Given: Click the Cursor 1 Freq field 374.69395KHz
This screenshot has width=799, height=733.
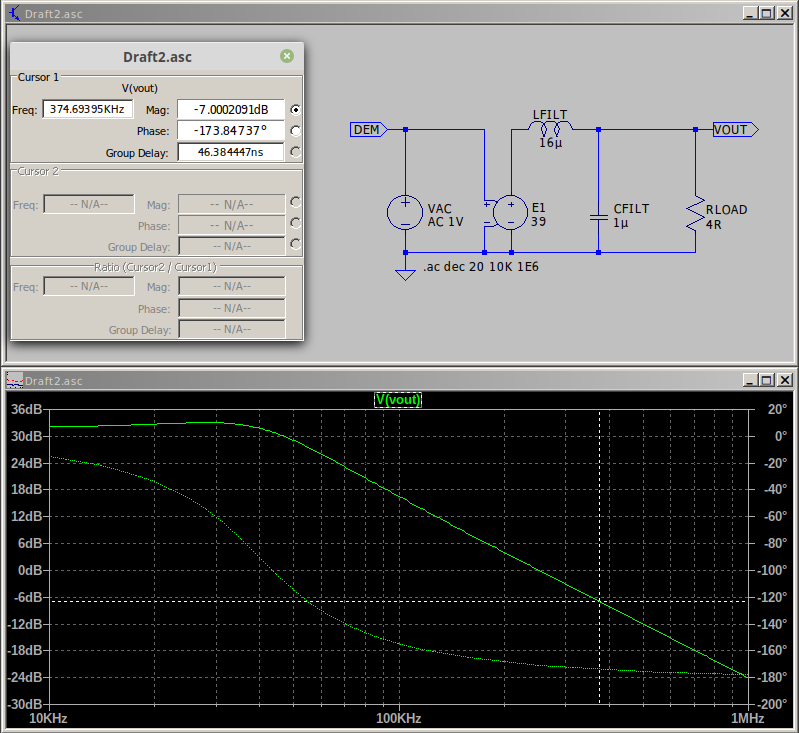Looking at the screenshot, I should click(x=88, y=109).
